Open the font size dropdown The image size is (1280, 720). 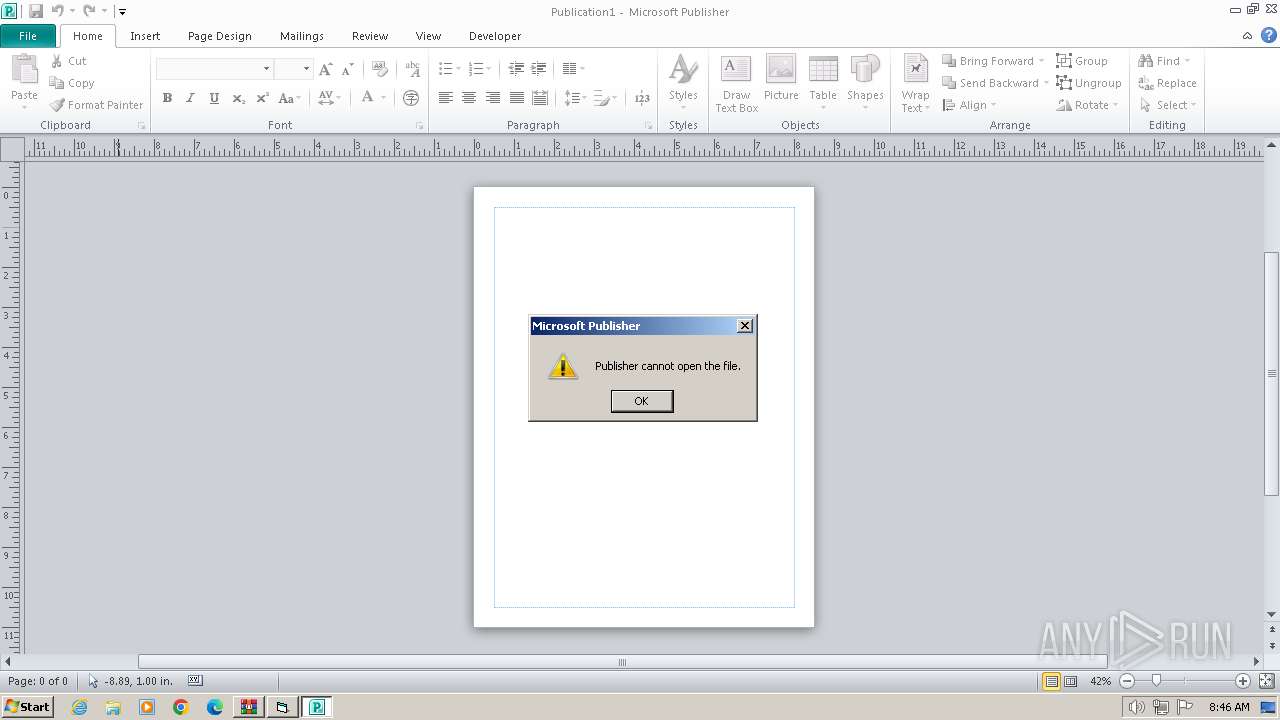tap(307, 69)
